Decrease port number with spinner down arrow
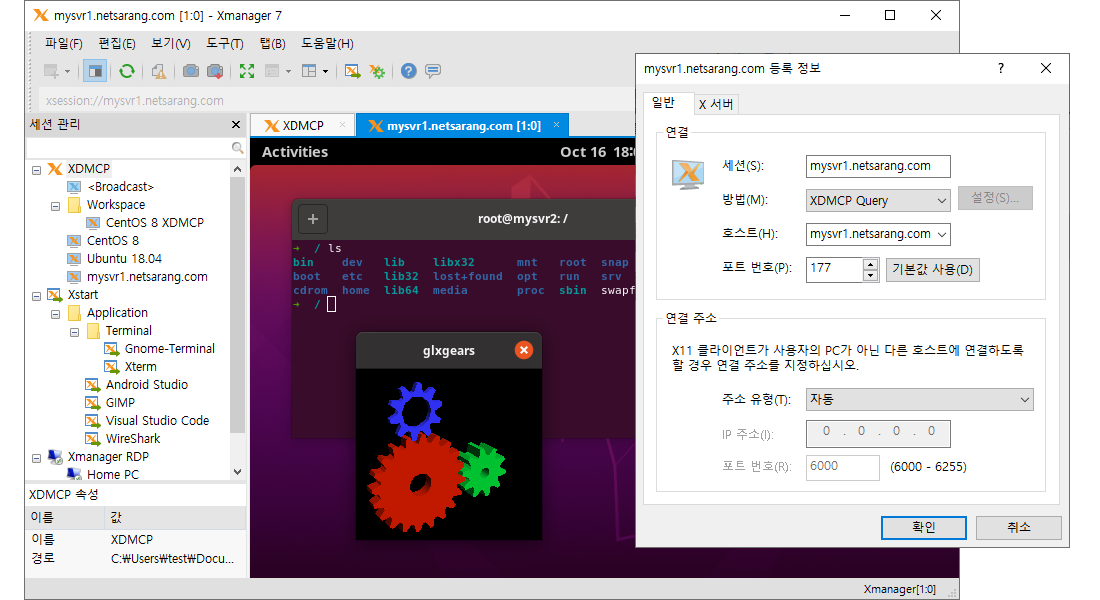1100x600 pixels. [870, 275]
